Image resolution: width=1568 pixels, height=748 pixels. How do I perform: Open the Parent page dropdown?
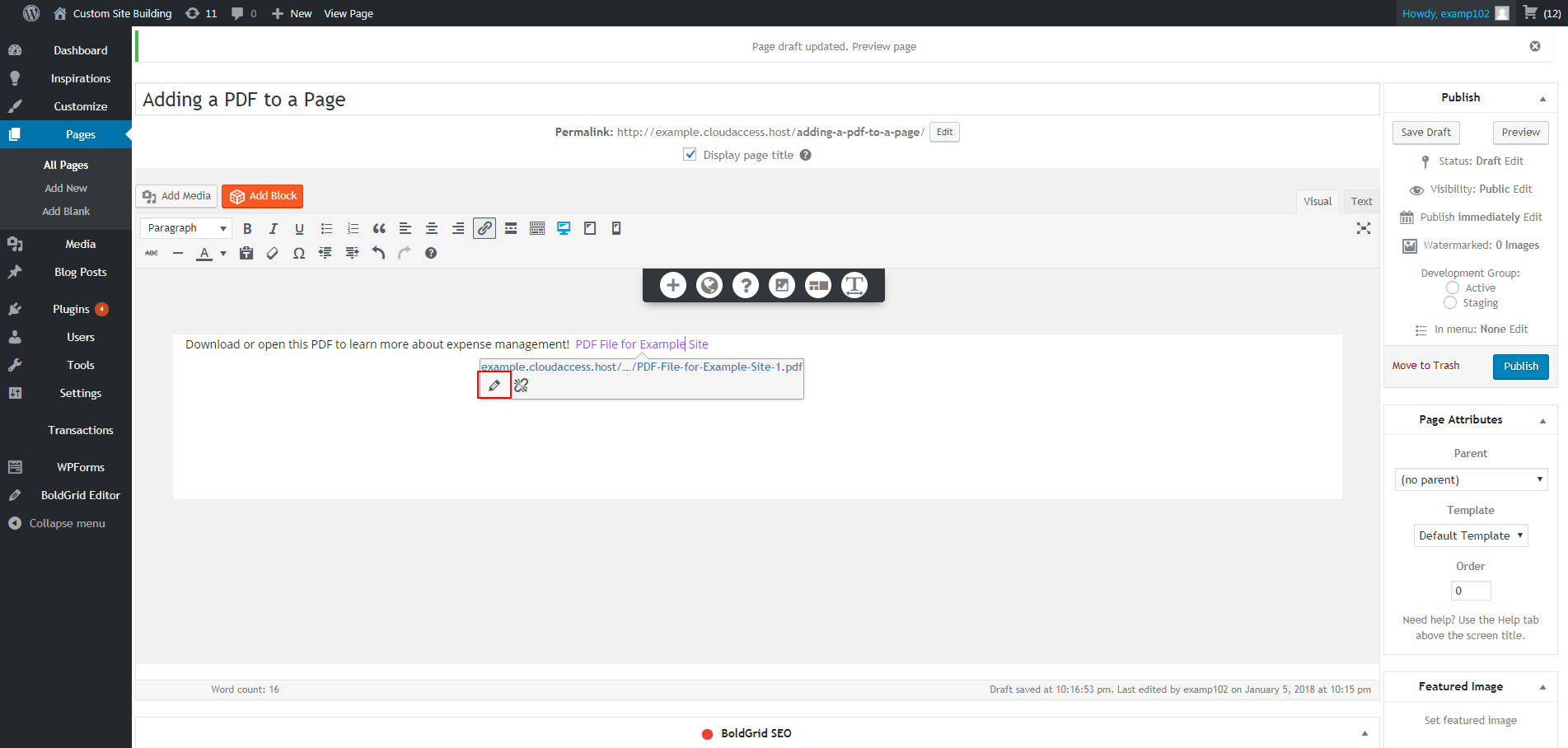1472,479
